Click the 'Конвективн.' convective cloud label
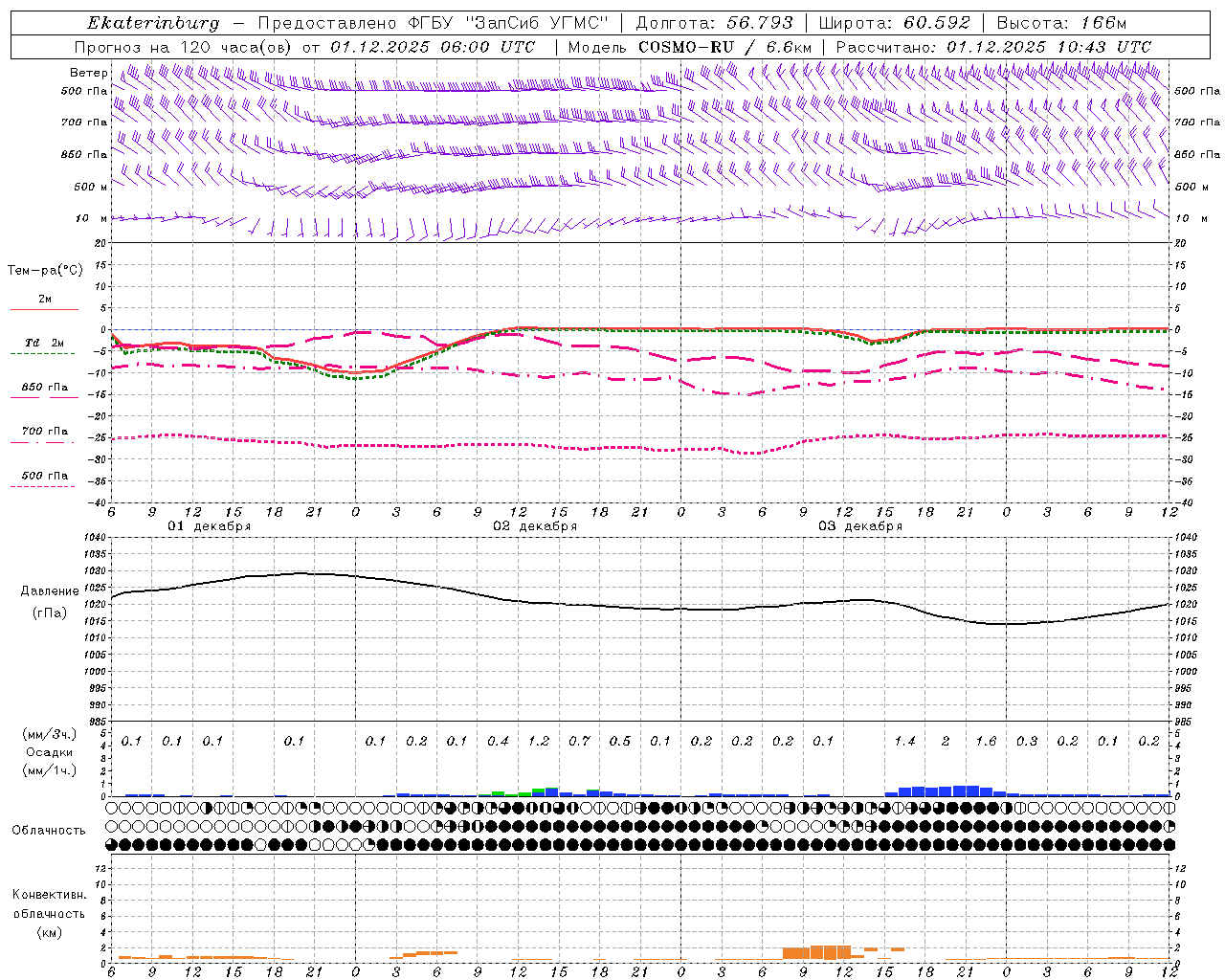The width and height of the screenshot is (1225, 980). [49, 895]
